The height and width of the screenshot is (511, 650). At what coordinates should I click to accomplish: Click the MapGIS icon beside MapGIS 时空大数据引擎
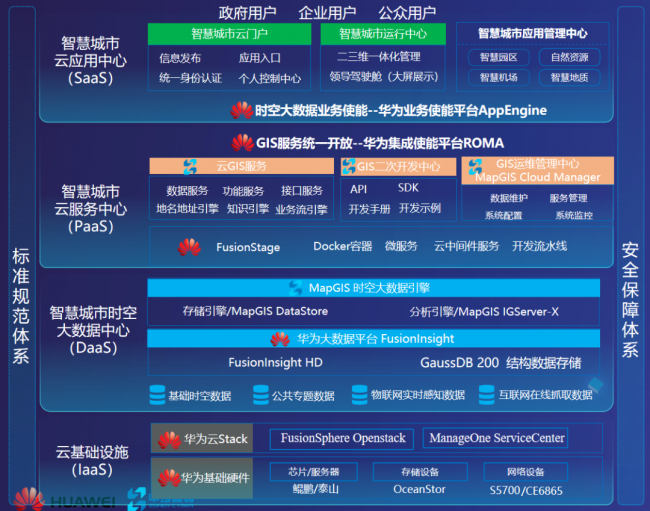(295, 288)
